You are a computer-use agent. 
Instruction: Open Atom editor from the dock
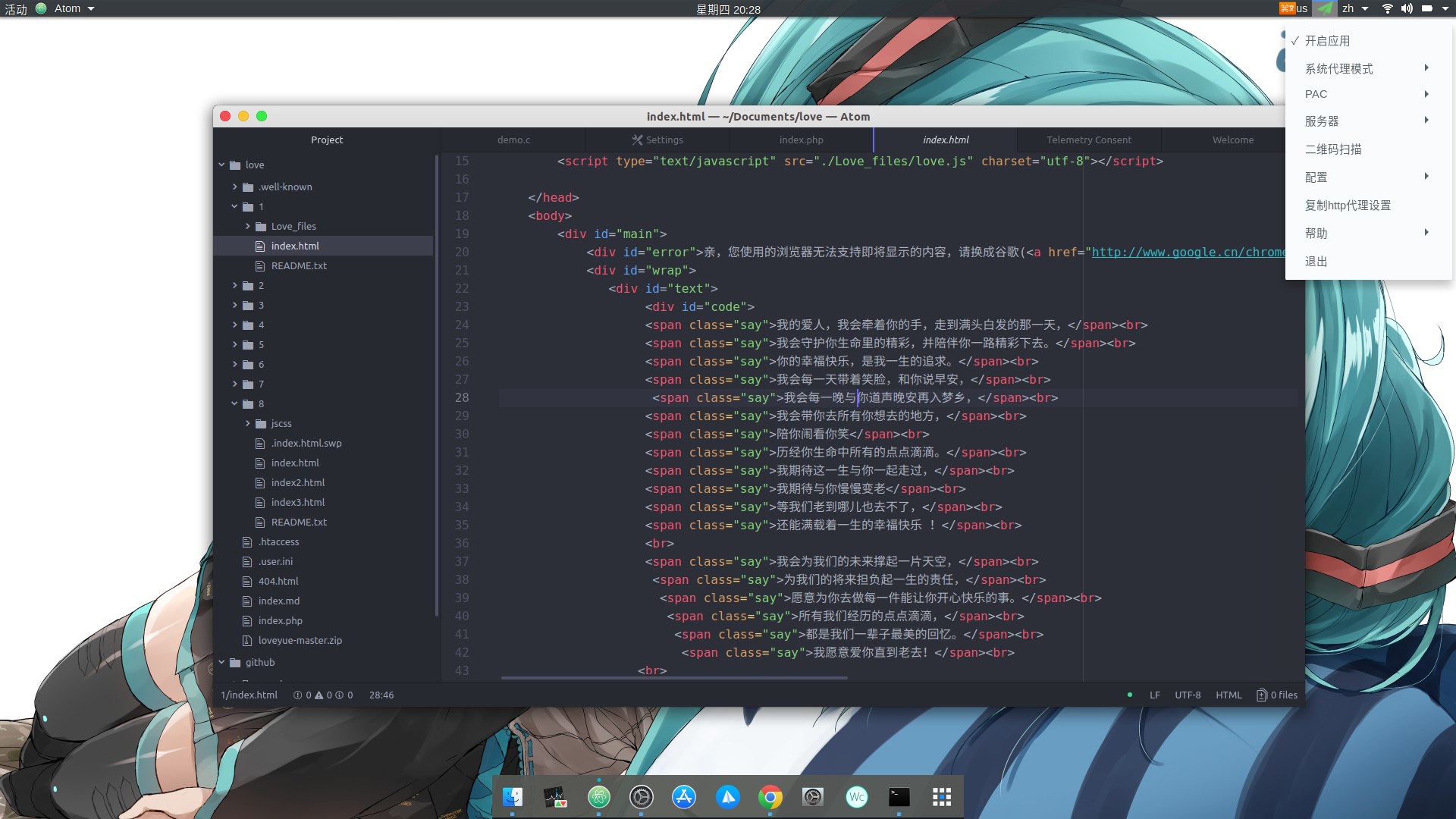click(598, 797)
